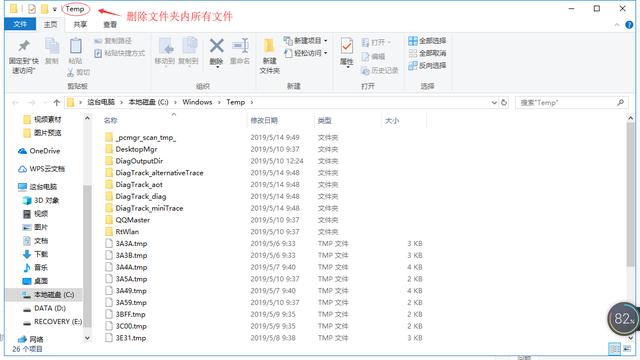Viewport: 640px width, 360px height.
Task: Click the Paste clipboard icon
Action: pyautogui.click(x=76, y=46)
